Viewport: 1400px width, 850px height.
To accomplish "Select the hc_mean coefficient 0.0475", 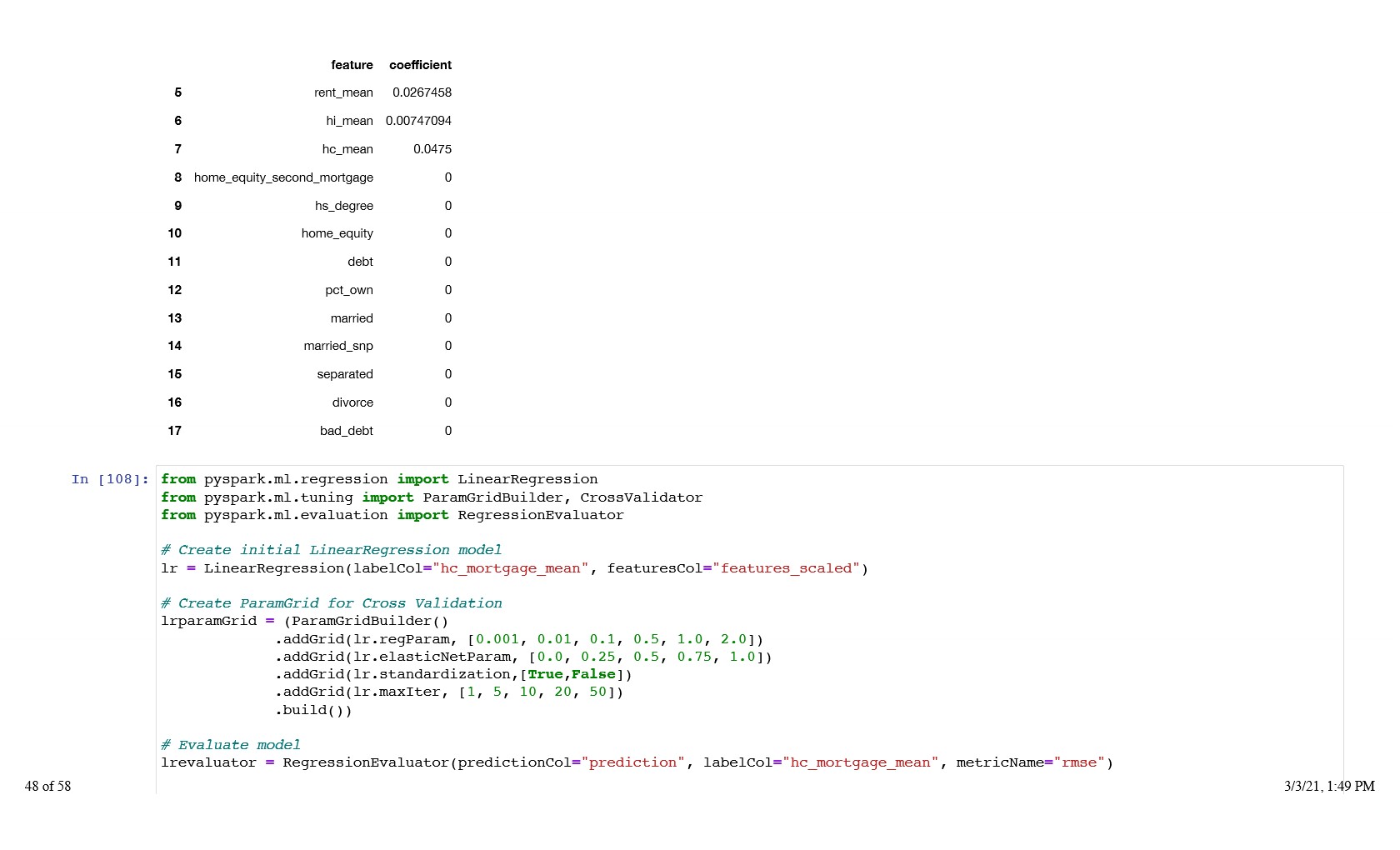I will 432,149.
